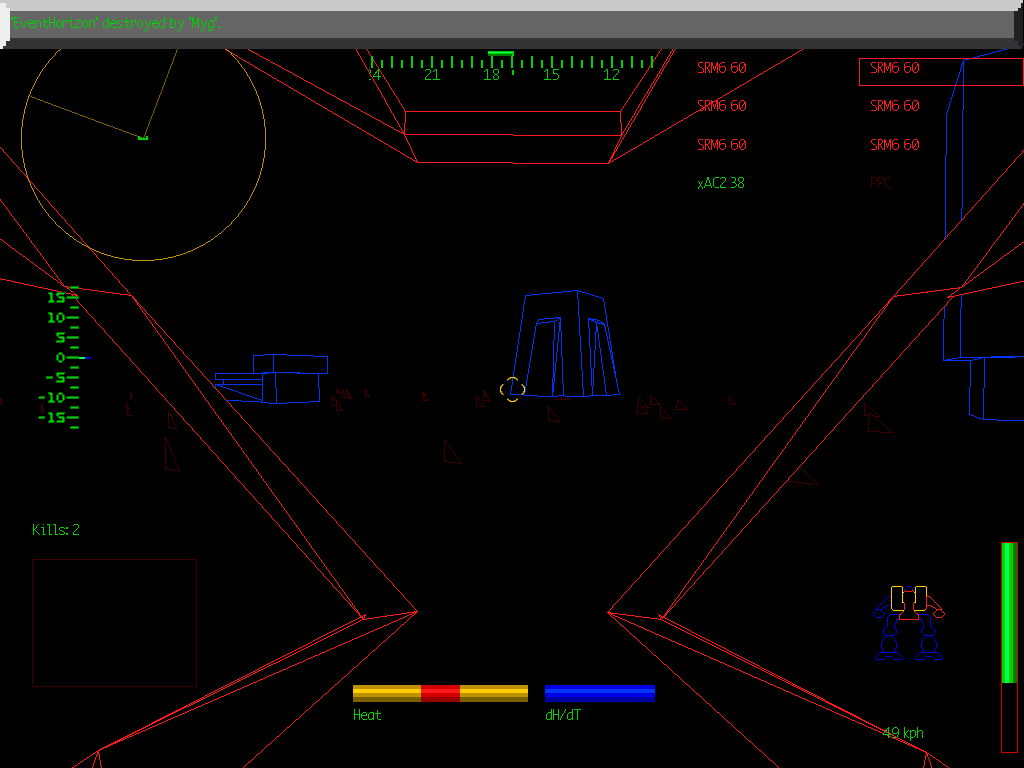The image size is (1024, 768).
Task: Select the xAC2 38 weapon
Action: [720, 183]
